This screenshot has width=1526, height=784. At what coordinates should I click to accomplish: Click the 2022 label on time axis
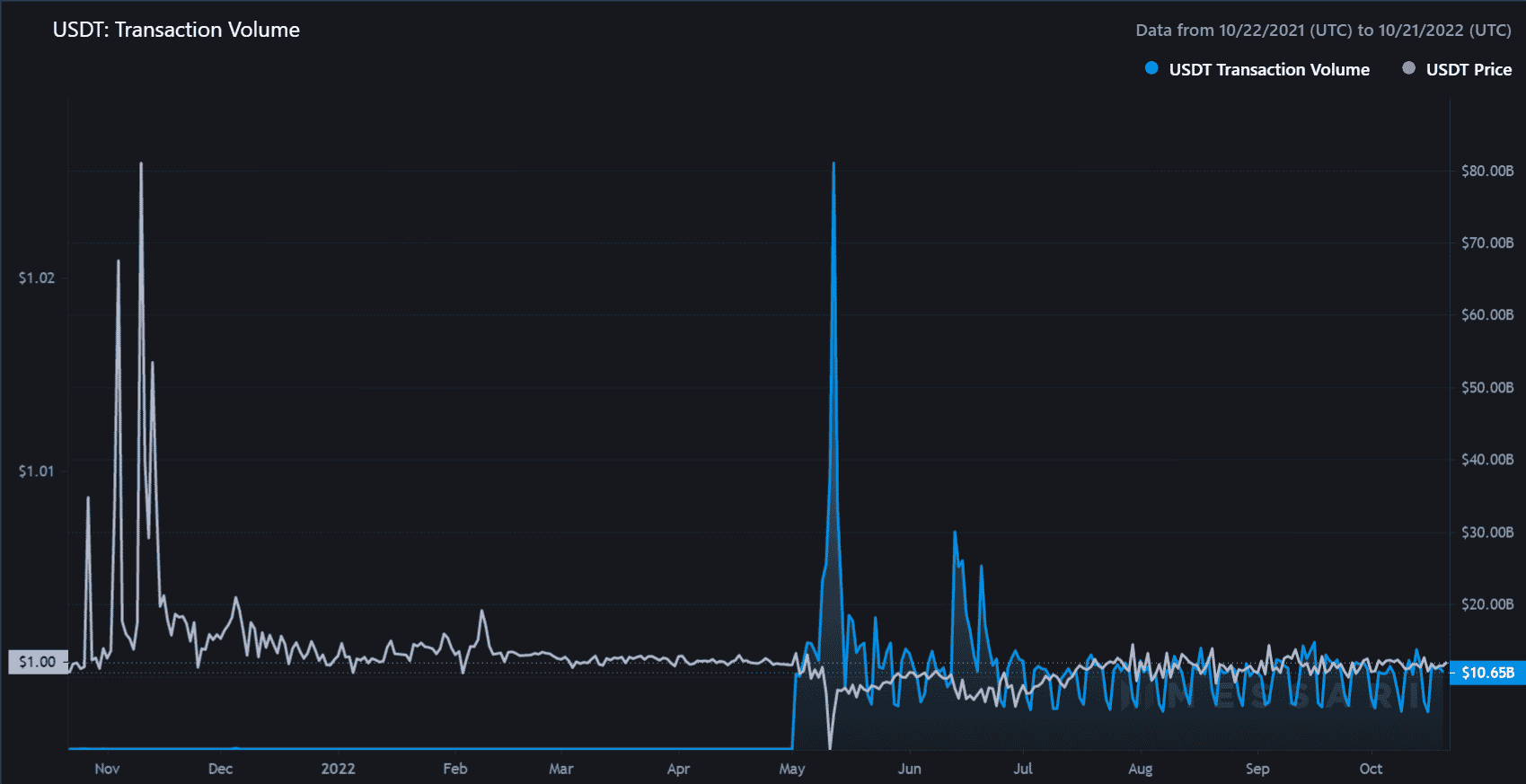pyautogui.click(x=338, y=769)
